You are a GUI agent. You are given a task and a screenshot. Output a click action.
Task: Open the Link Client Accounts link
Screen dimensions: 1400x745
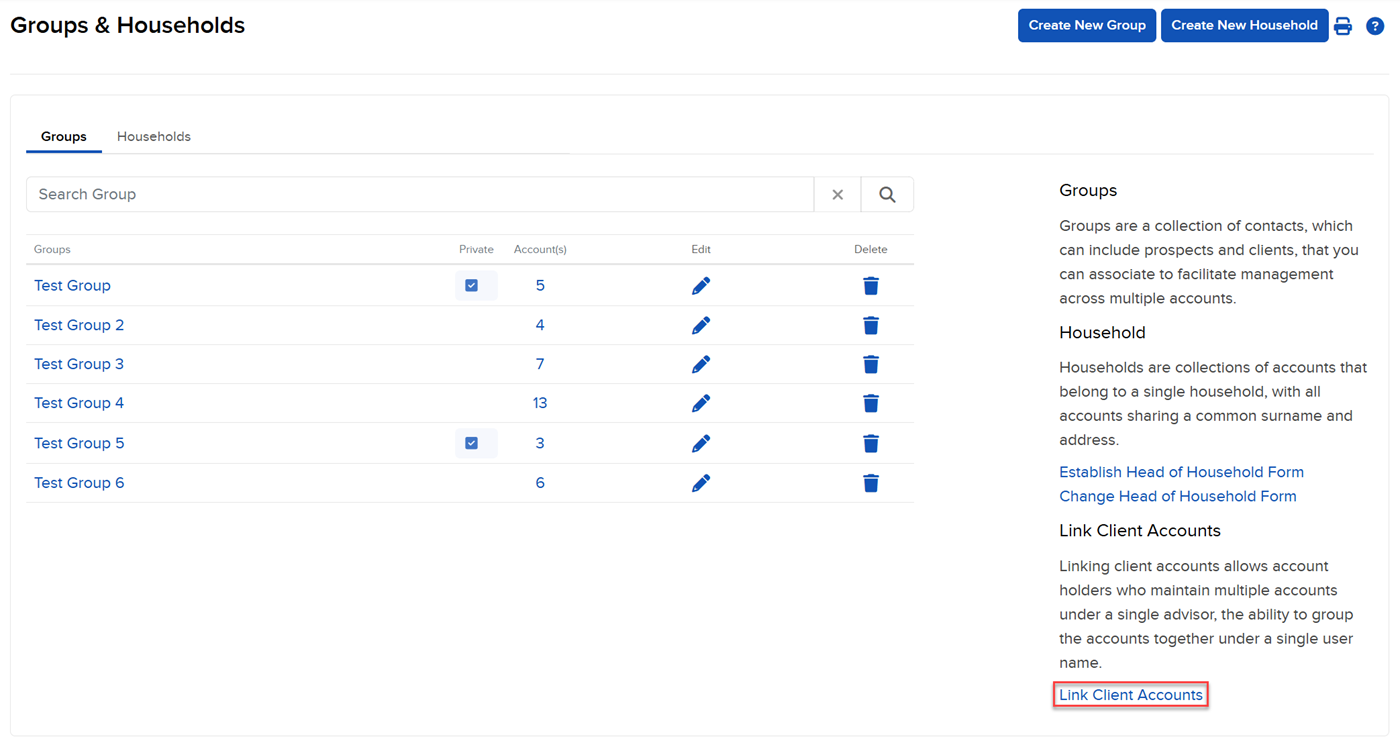(1130, 694)
